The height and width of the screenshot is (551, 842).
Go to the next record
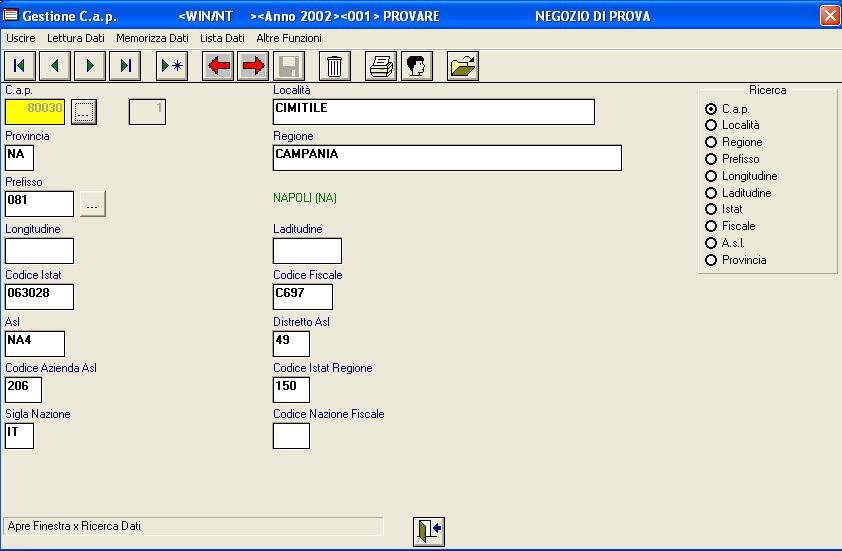(90, 66)
